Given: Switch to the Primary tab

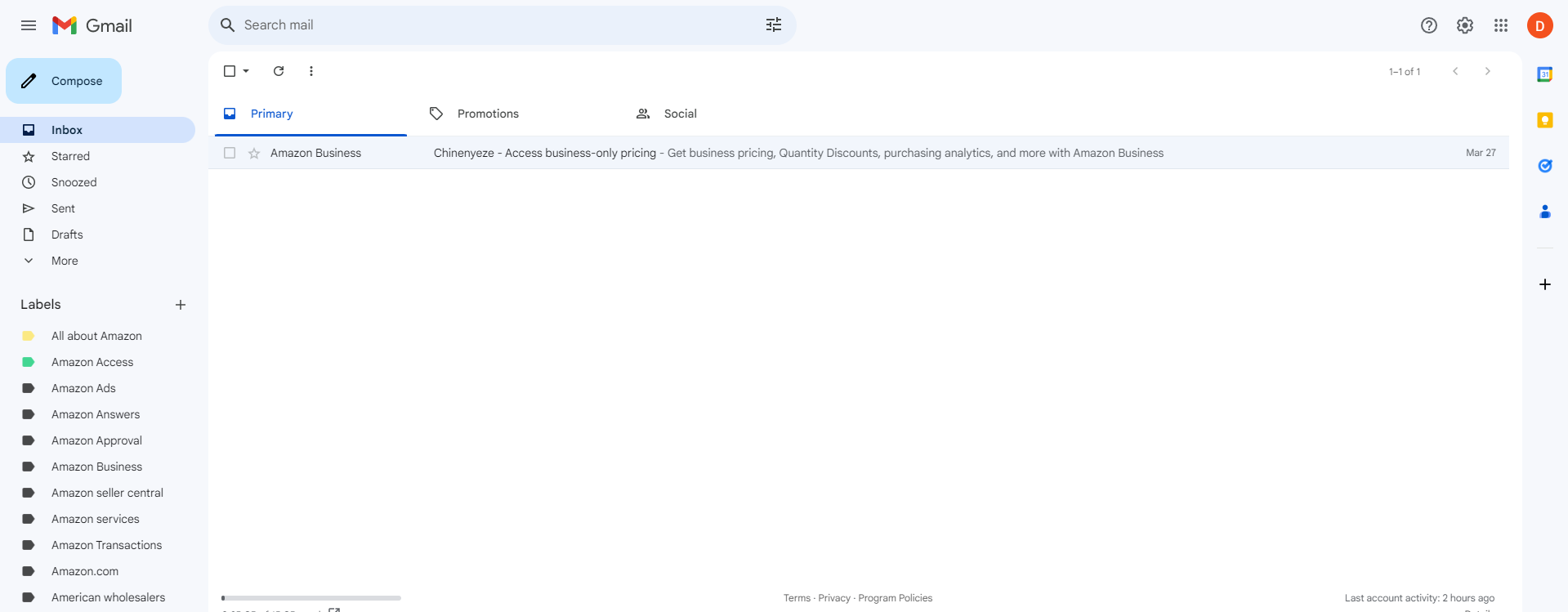Looking at the screenshot, I should coord(310,114).
